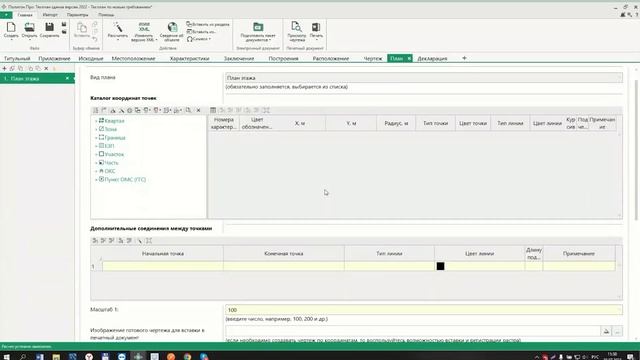640x360 pixels.
Task: Open the Сервисы dropdown in ribbon
Action: 199,39
